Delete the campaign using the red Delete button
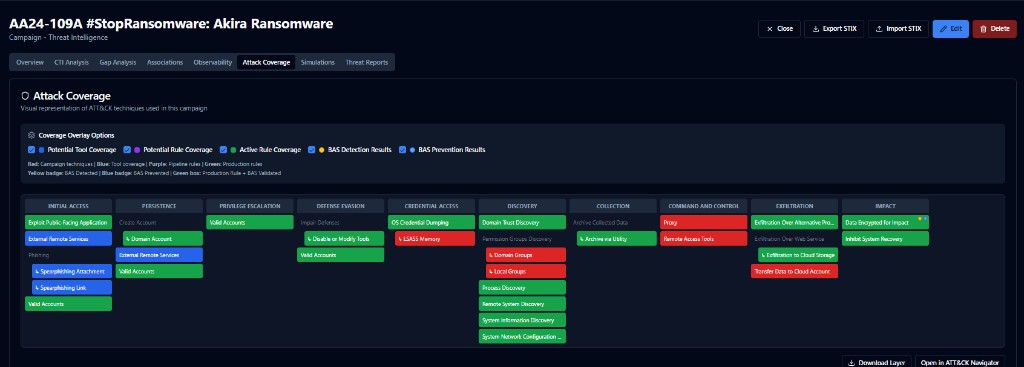1024x367 pixels. coord(995,29)
